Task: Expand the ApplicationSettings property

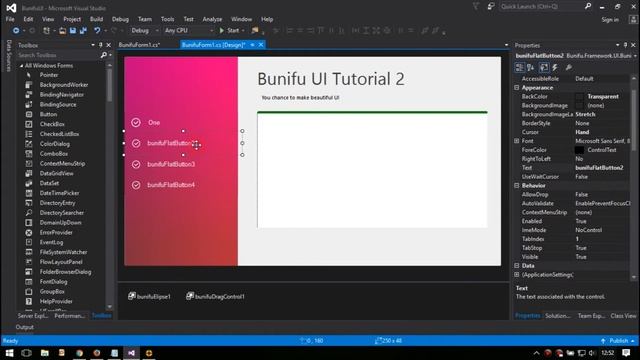Action: (517, 275)
